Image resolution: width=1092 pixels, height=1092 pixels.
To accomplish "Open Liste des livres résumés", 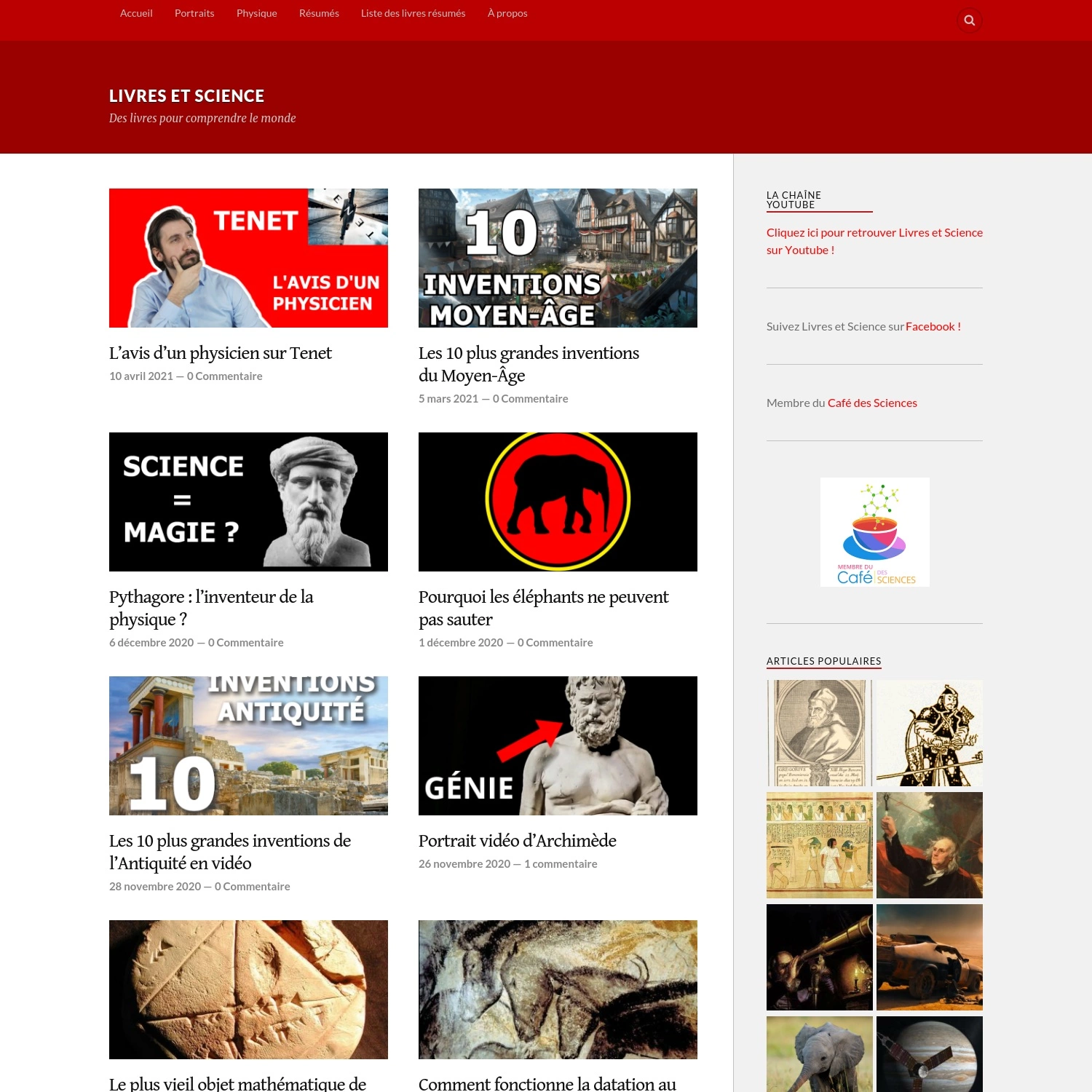I will 413,13.
